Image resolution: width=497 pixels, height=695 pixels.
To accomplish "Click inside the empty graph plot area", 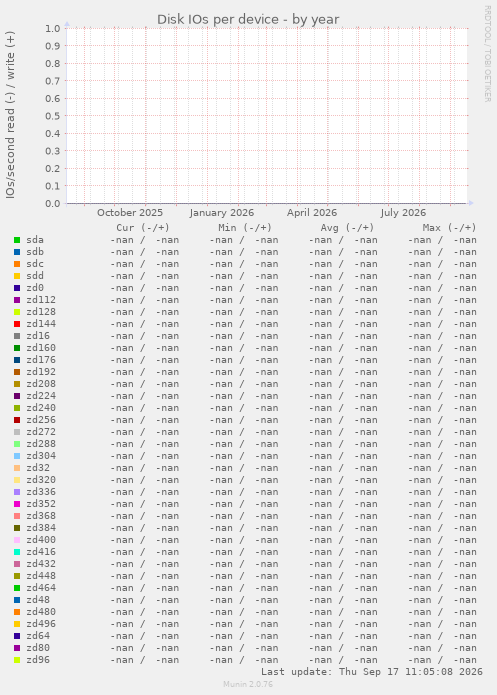I will (267, 116).
